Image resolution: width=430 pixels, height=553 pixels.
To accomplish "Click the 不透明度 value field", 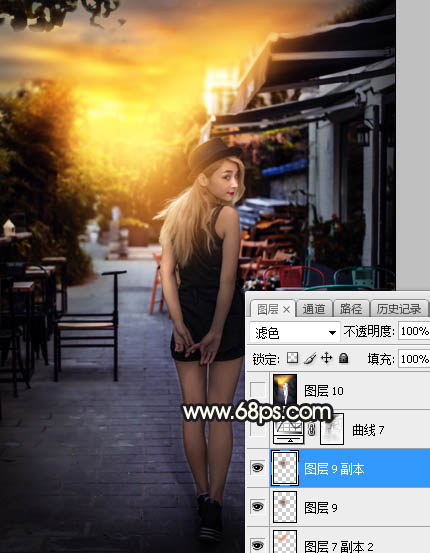I will point(414,331).
